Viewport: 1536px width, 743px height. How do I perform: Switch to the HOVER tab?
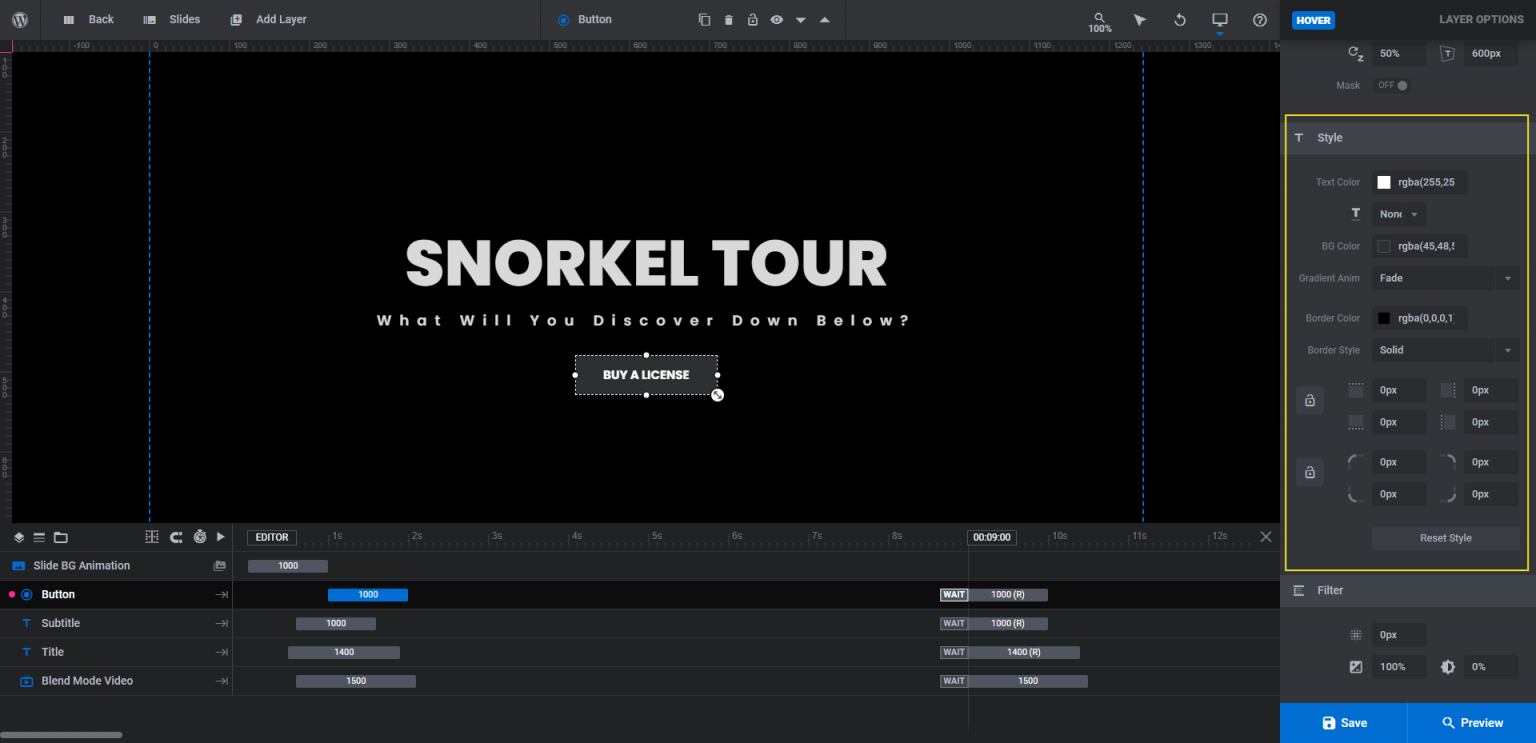coord(1312,19)
